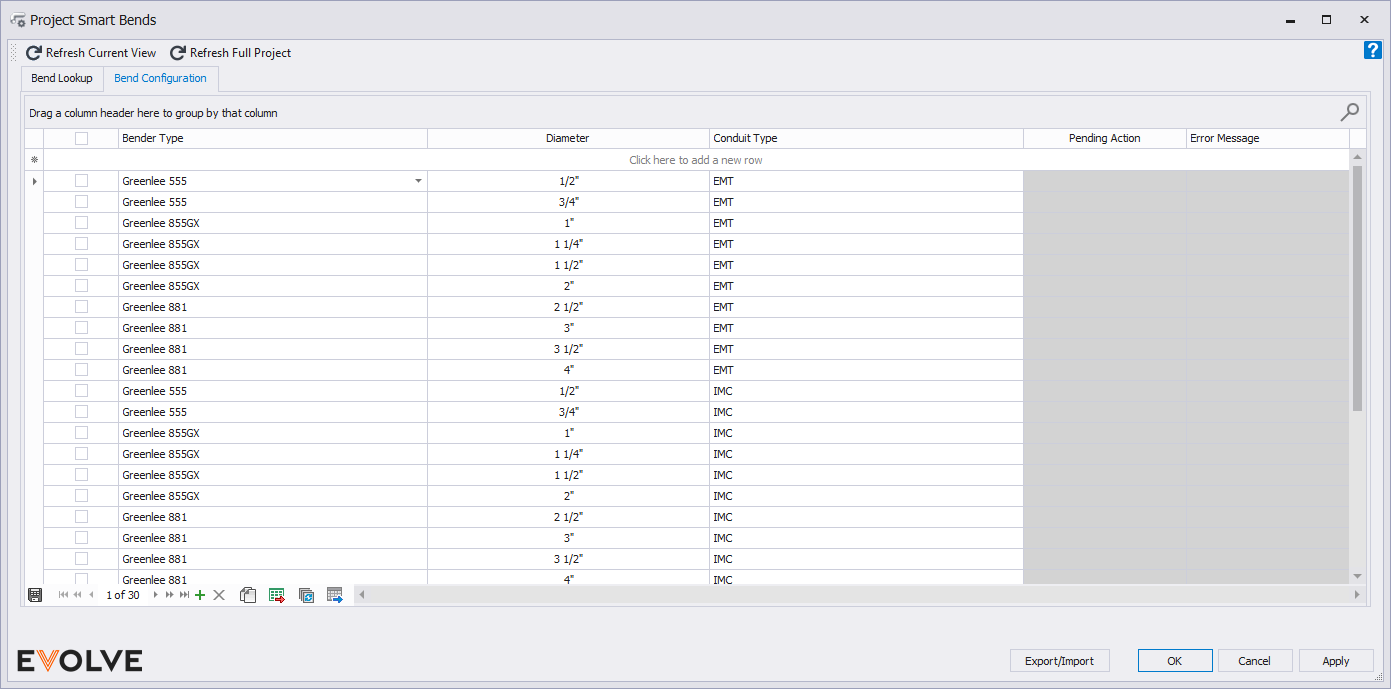Go to next page in navigator
This screenshot has width=1391, height=689.
pos(169,595)
